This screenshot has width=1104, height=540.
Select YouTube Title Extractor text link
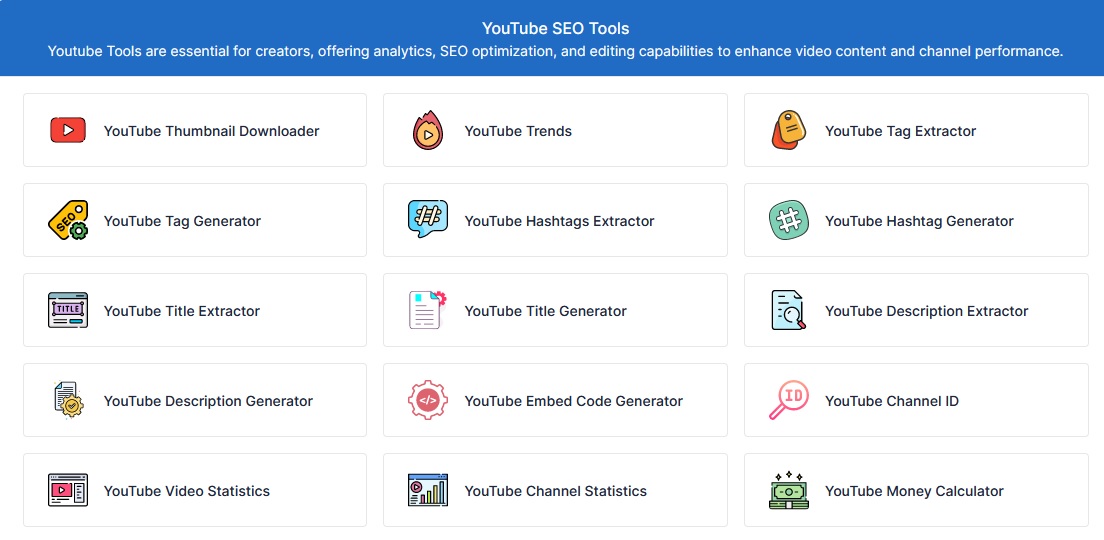(182, 311)
